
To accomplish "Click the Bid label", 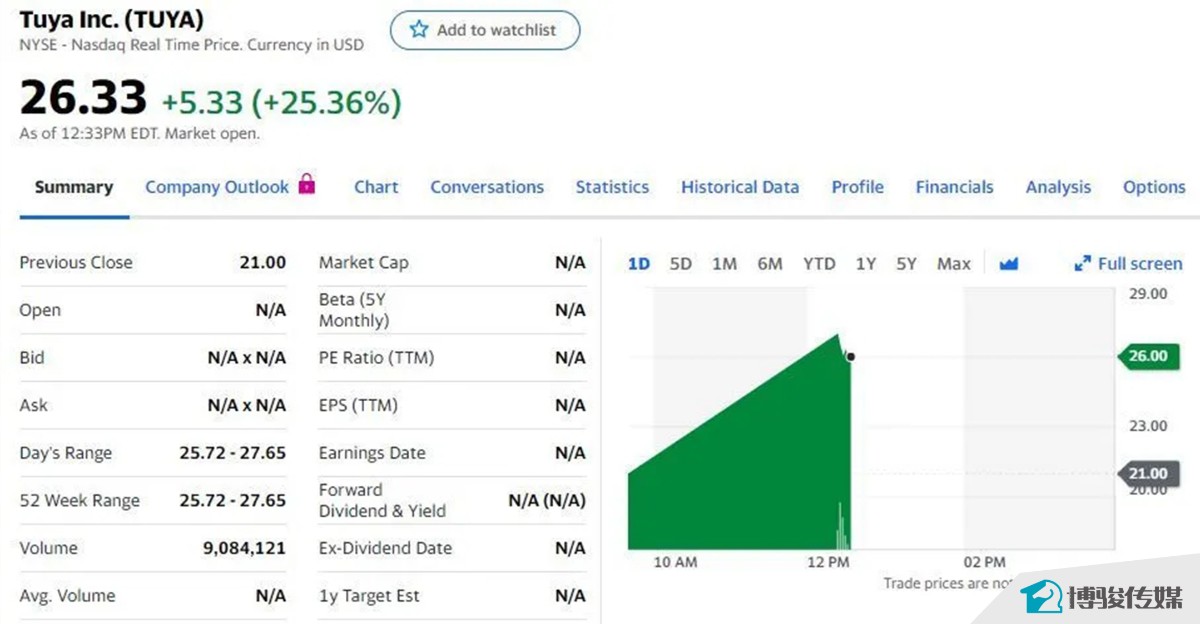I will (32, 358).
